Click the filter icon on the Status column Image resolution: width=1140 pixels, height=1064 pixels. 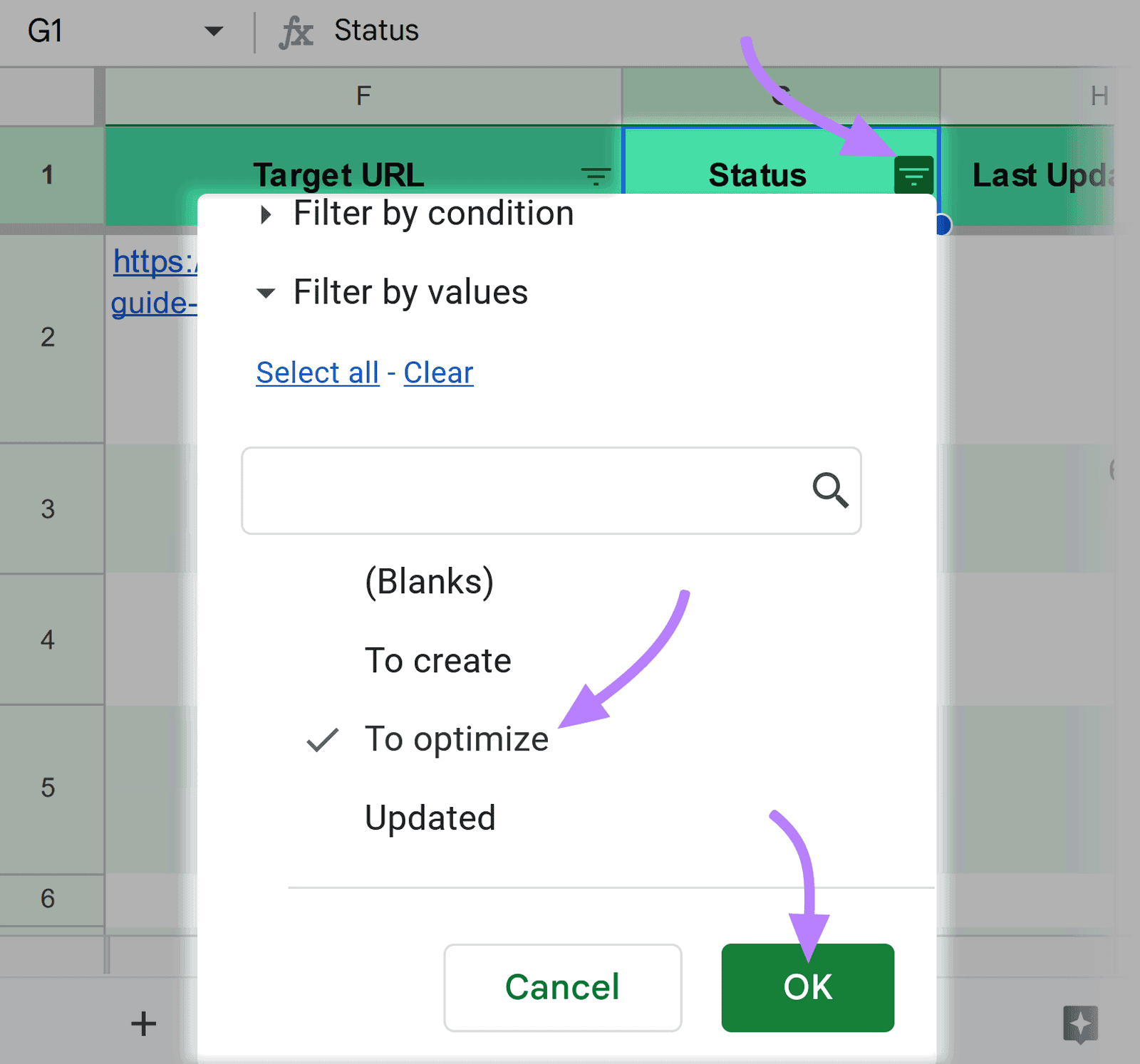click(914, 175)
